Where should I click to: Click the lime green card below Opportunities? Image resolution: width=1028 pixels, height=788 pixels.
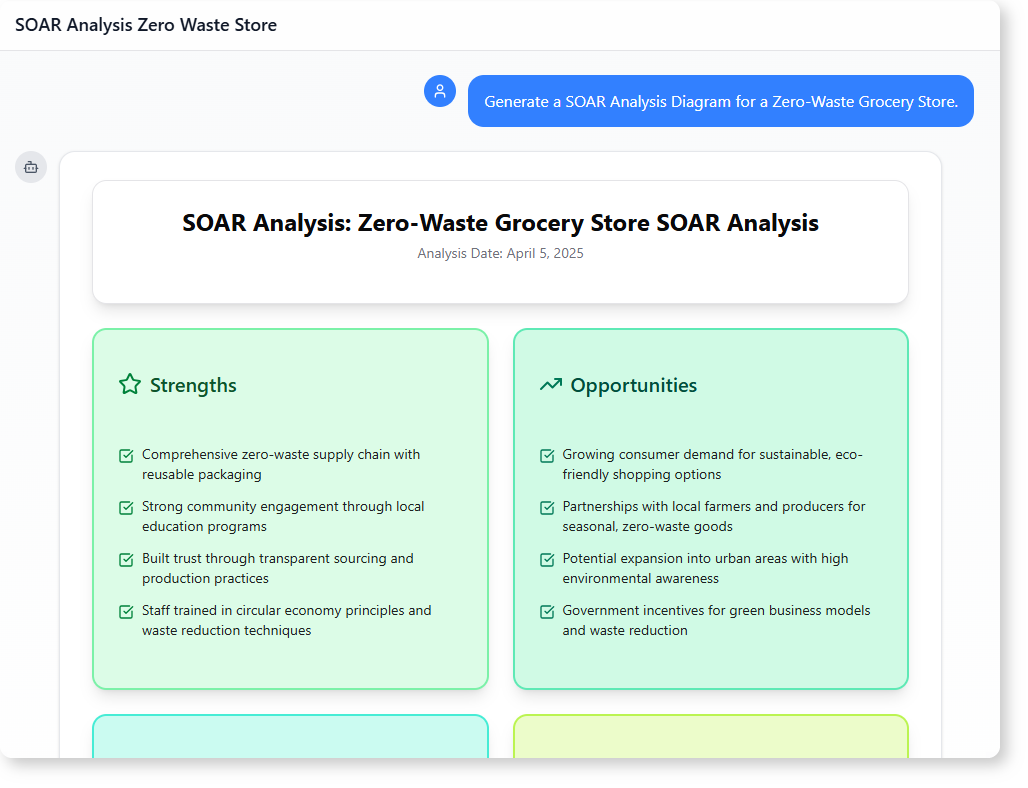point(710,736)
